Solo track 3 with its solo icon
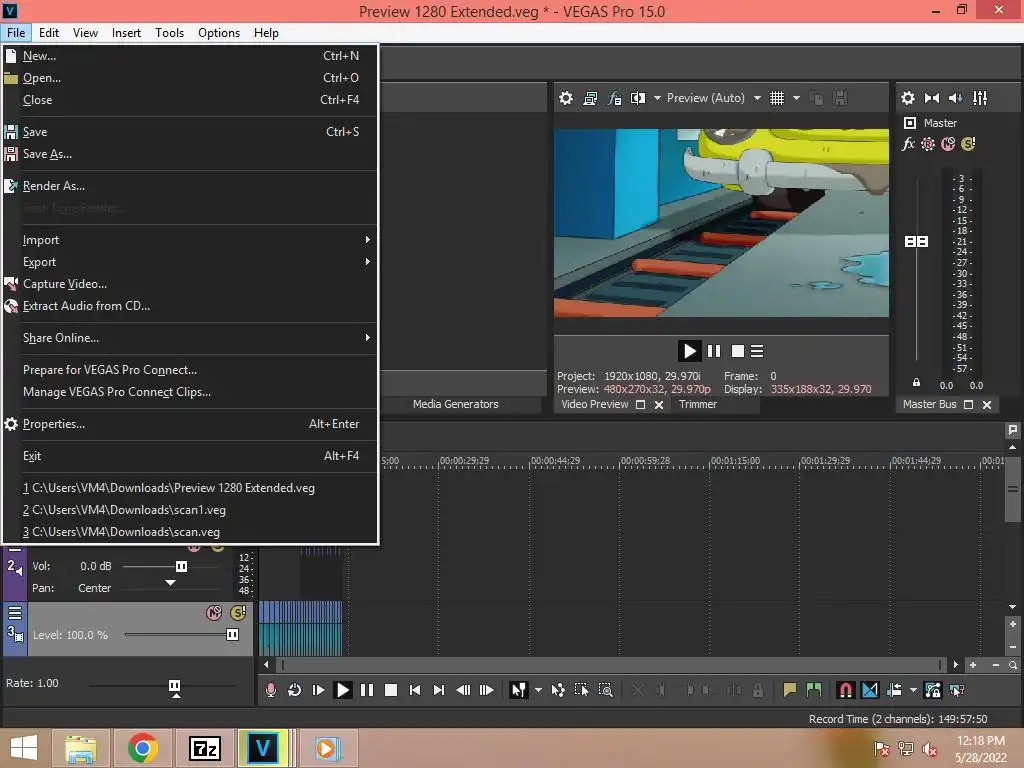This screenshot has width=1024, height=768. pos(238,613)
